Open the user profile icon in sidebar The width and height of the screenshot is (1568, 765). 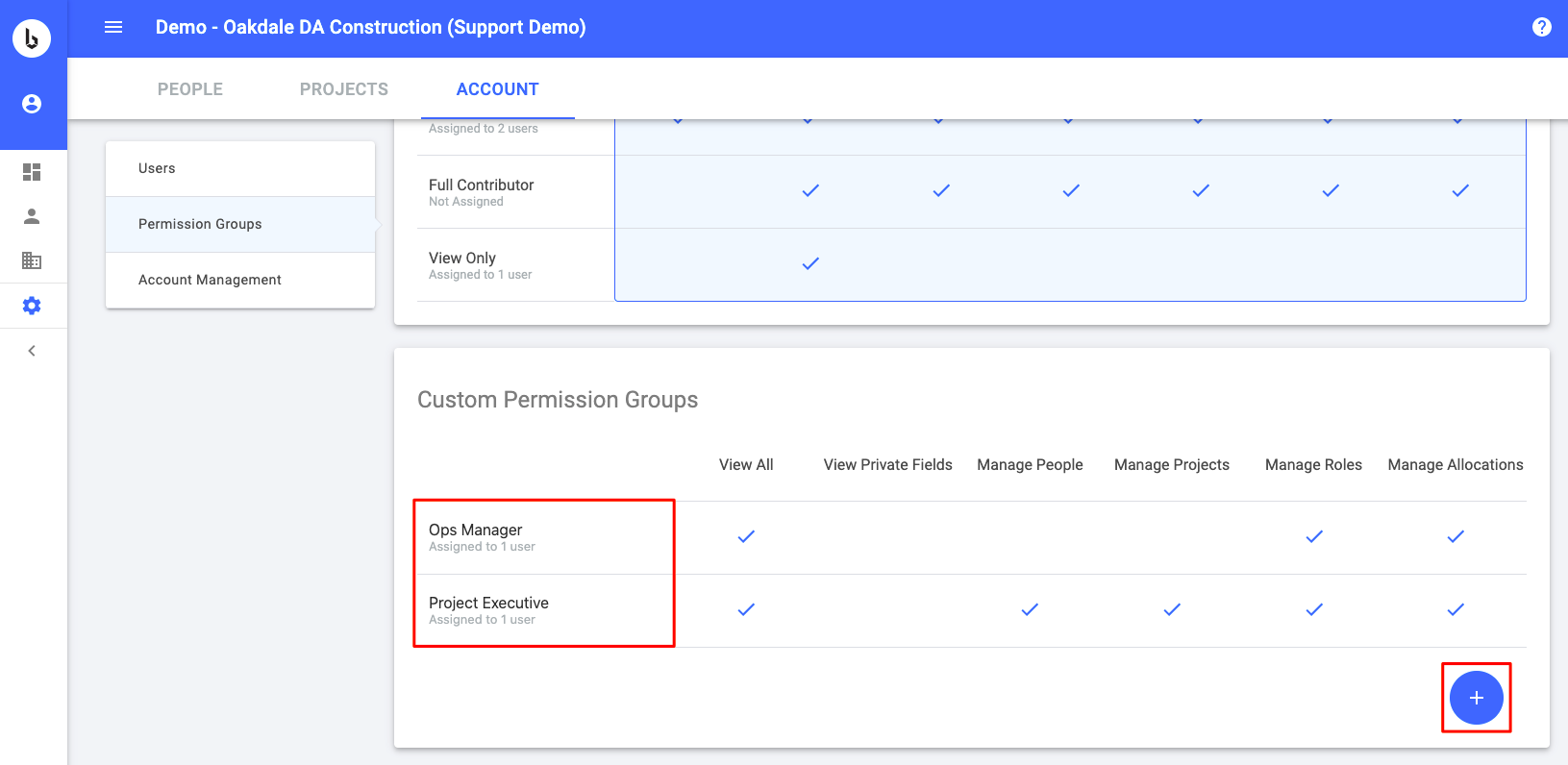coord(32,104)
